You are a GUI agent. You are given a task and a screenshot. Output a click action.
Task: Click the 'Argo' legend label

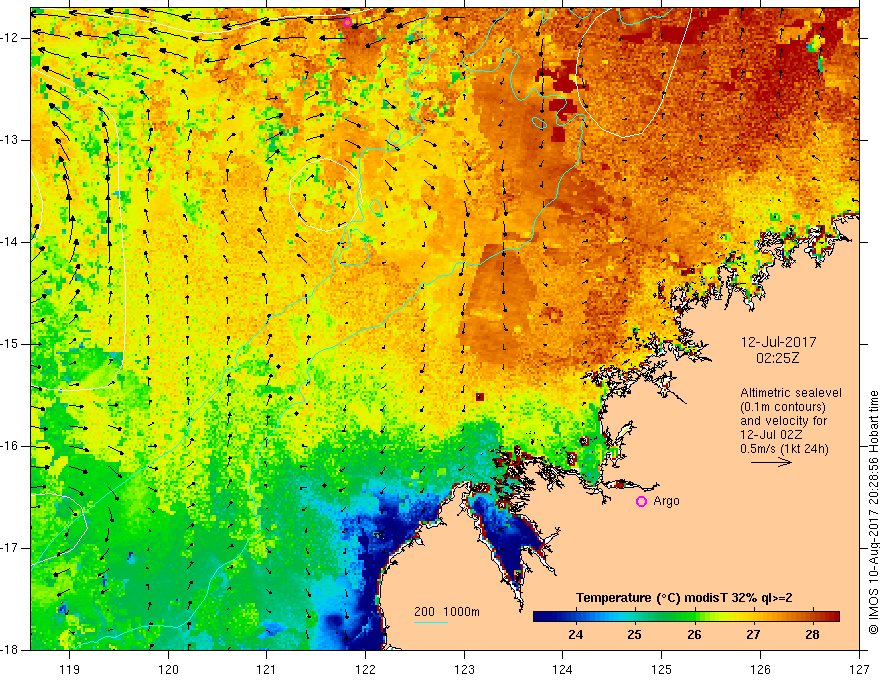click(x=666, y=501)
